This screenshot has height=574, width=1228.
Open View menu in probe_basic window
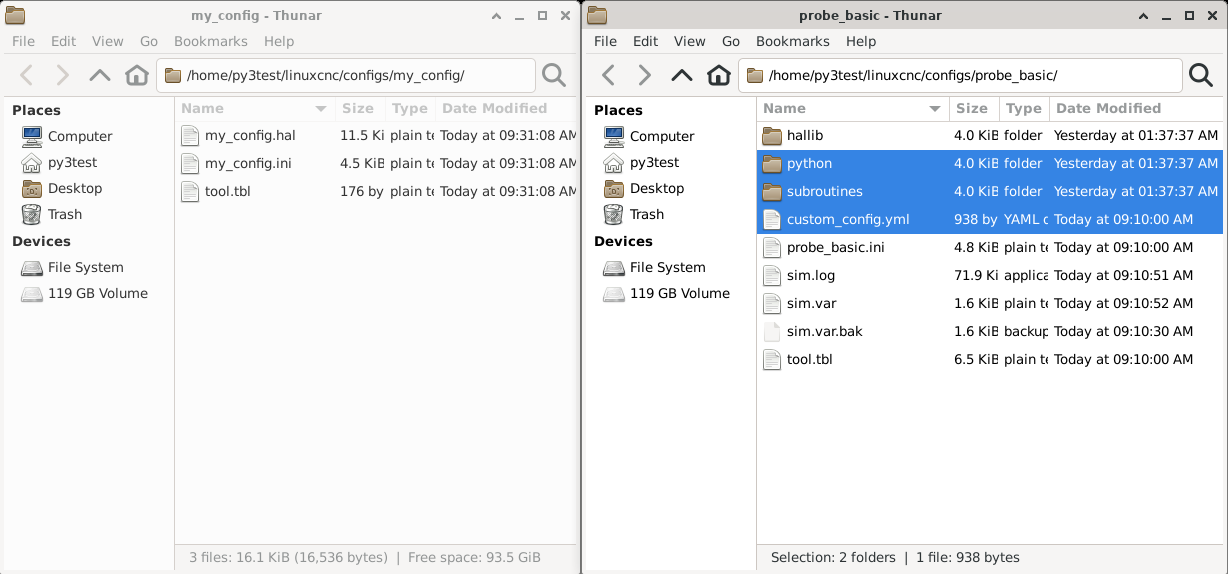pos(690,41)
